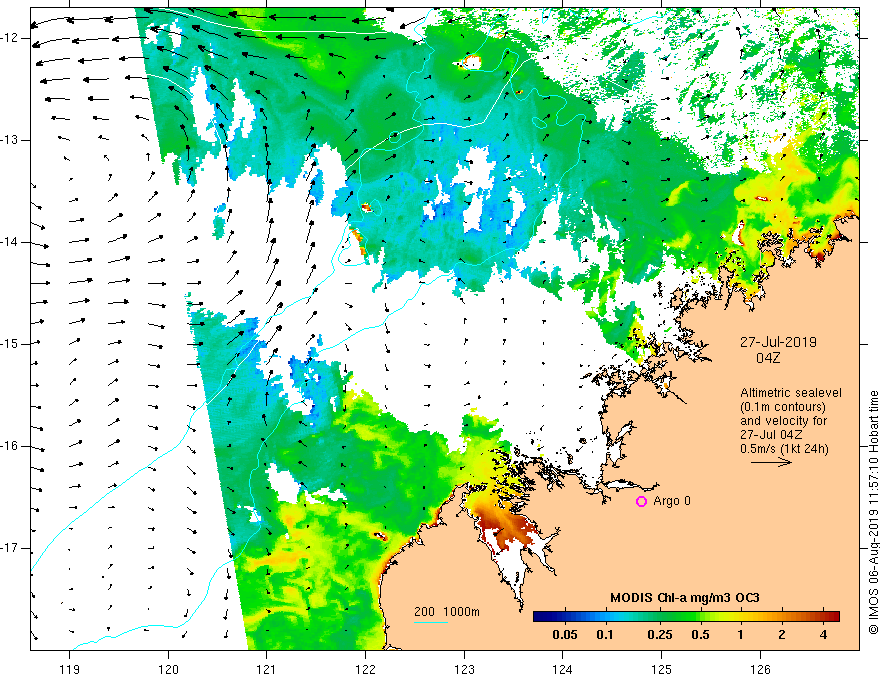Screen dimensions: 880x680
Task: Click the longitude axis label '120'
Action: point(168,669)
